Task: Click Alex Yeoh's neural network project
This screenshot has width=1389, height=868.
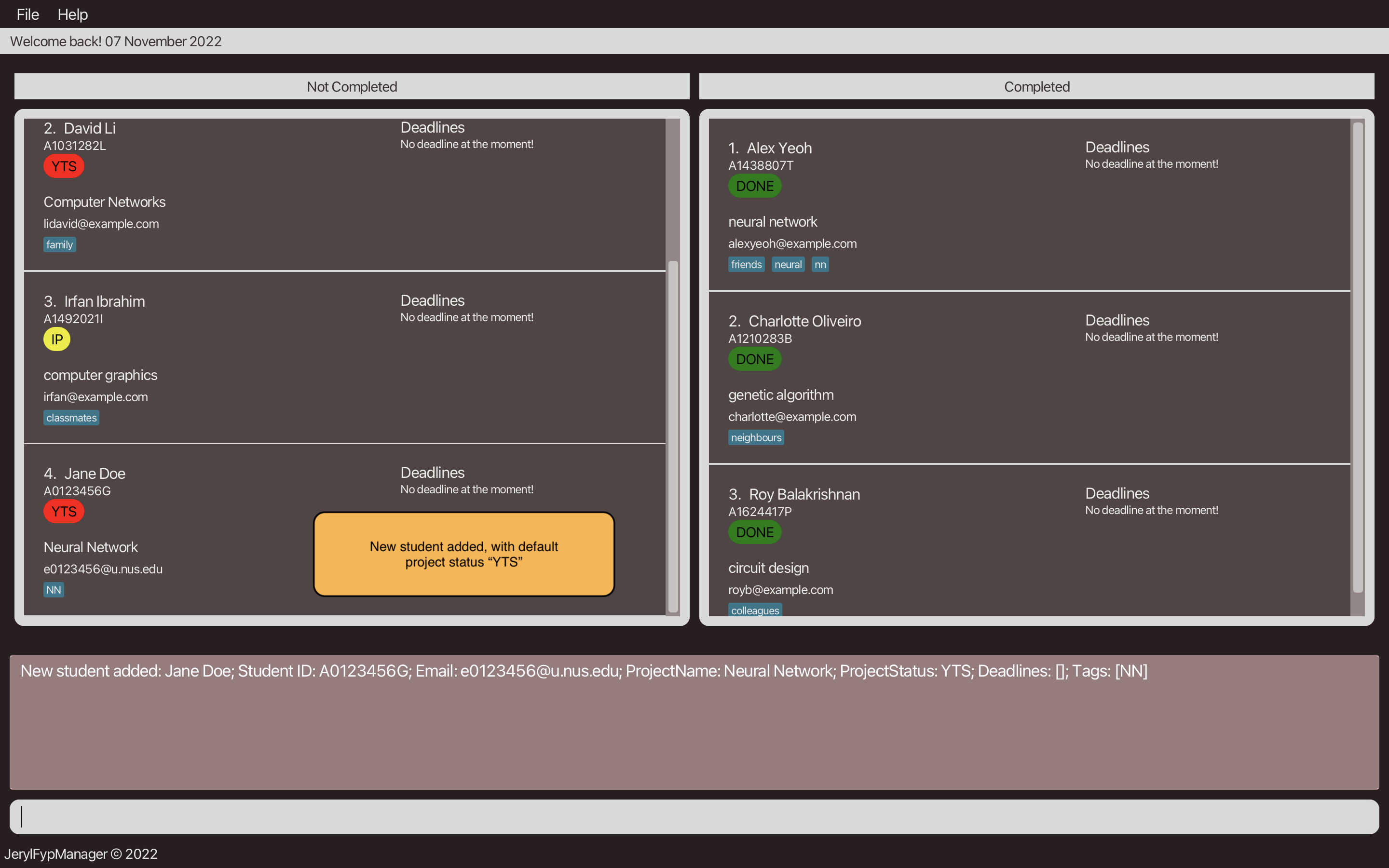Action: [x=773, y=222]
